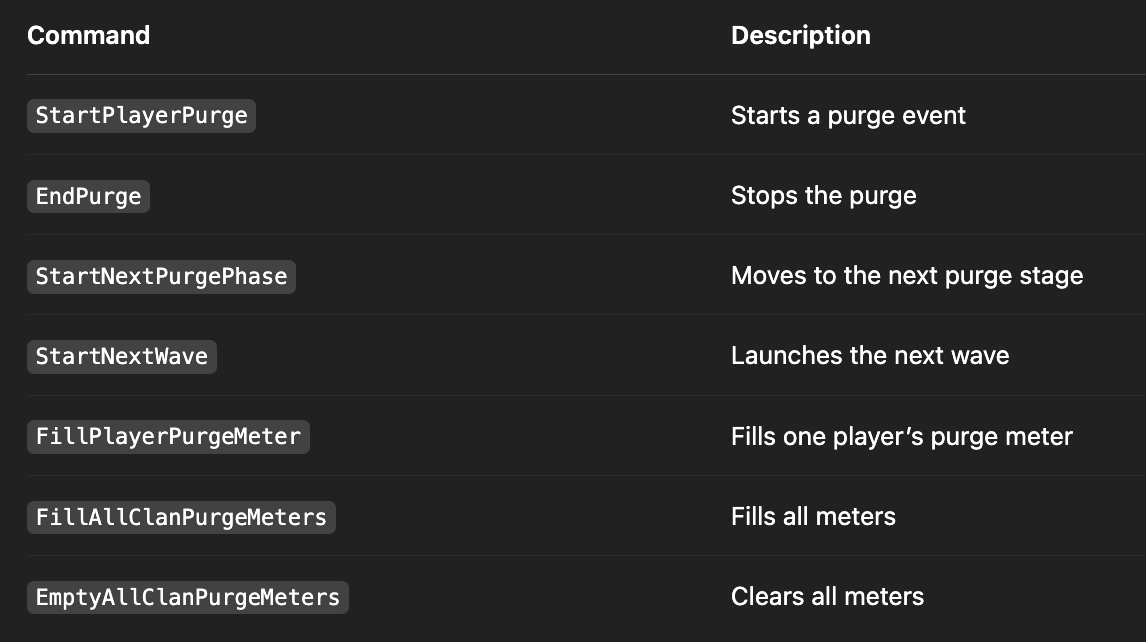Click the StartNextPurgePhase command
This screenshot has width=1146, height=642.
162,276
